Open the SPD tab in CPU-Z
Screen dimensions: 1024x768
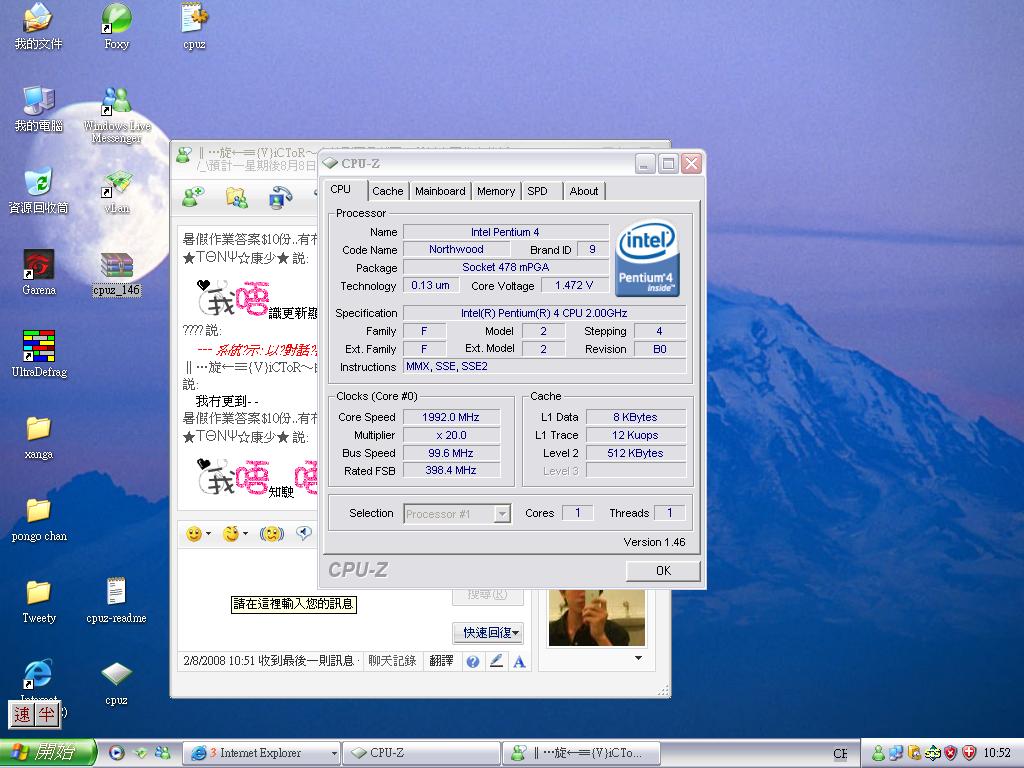(x=537, y=191)
